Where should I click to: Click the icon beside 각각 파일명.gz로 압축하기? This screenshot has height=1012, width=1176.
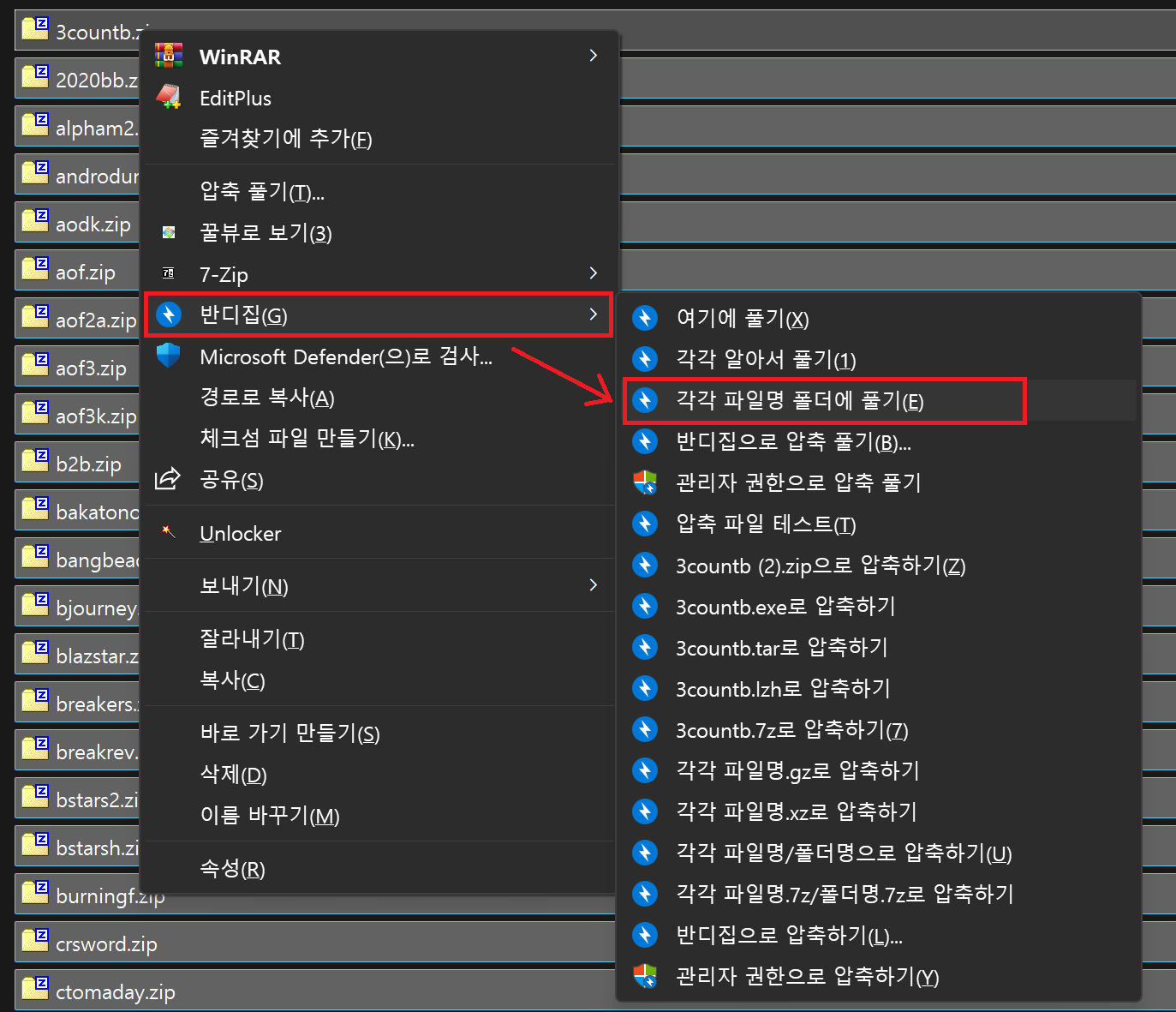tap(645, 770)
